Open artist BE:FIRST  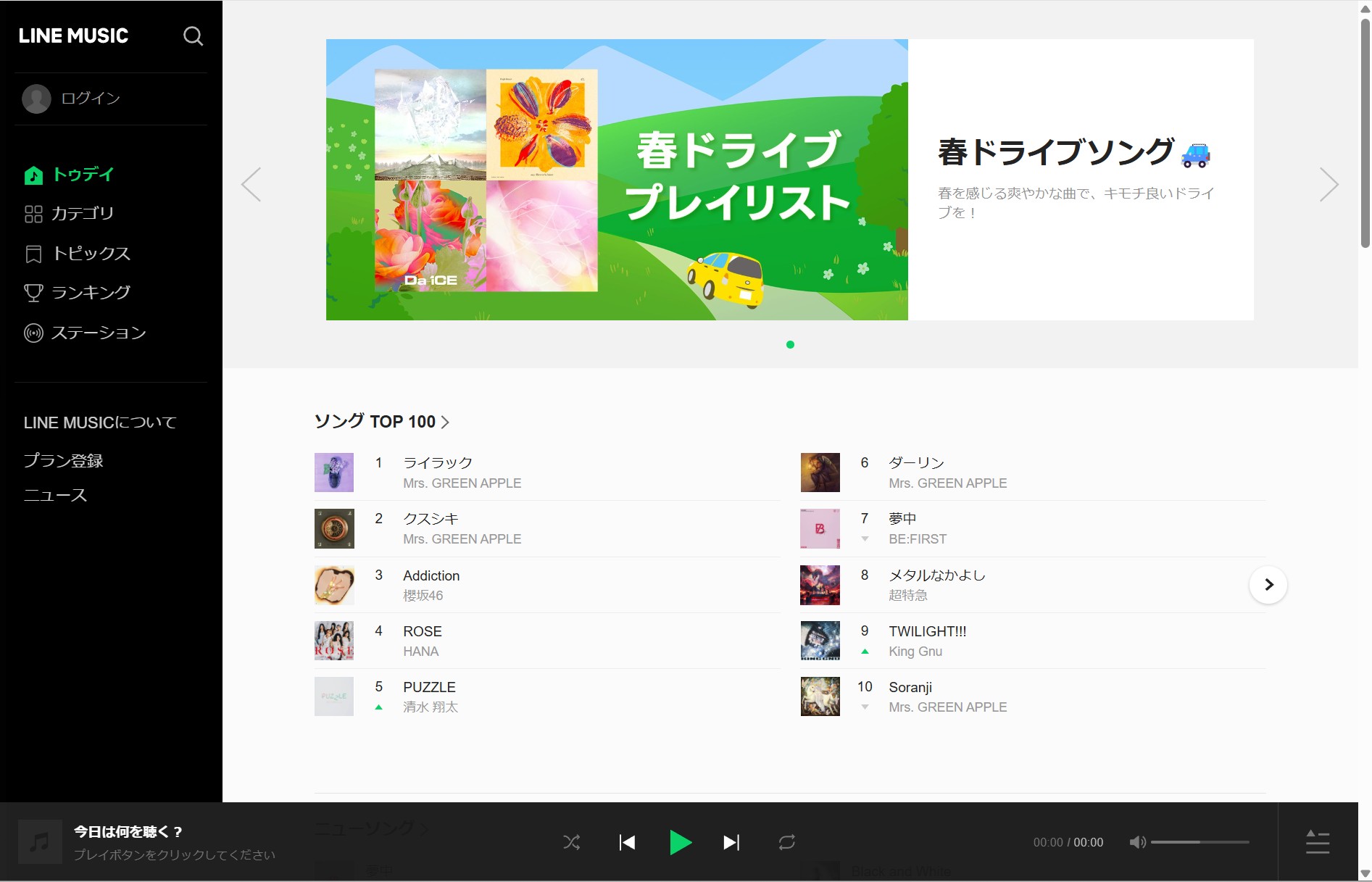click(x=918, y=539)
